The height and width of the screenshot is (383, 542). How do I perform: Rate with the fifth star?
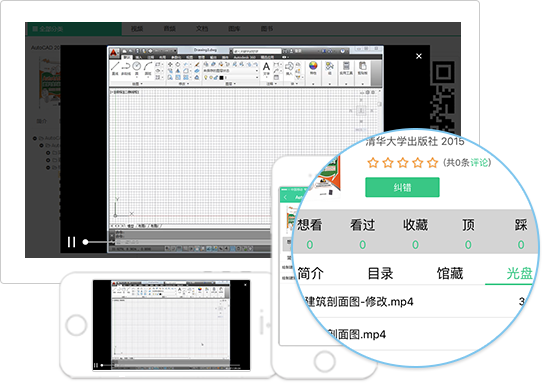tap(432, 162)
